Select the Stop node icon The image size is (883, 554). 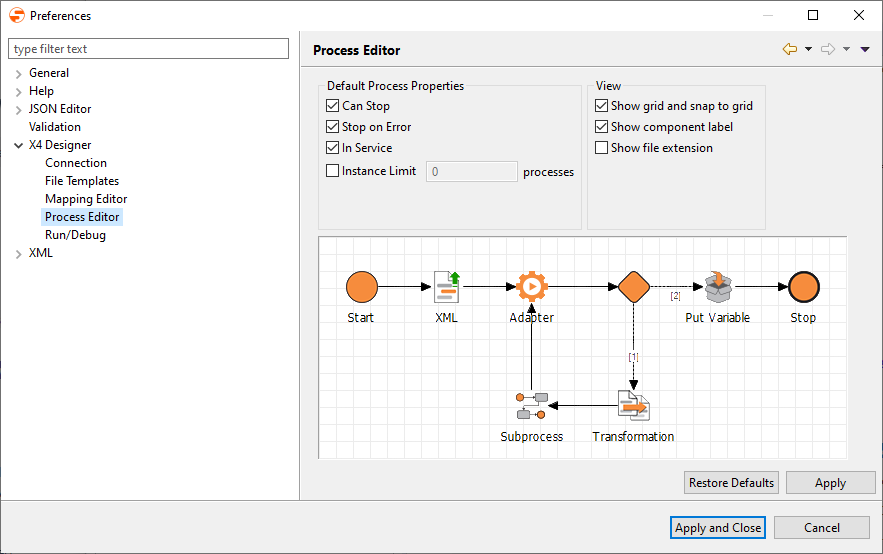[x=803, y=287]
